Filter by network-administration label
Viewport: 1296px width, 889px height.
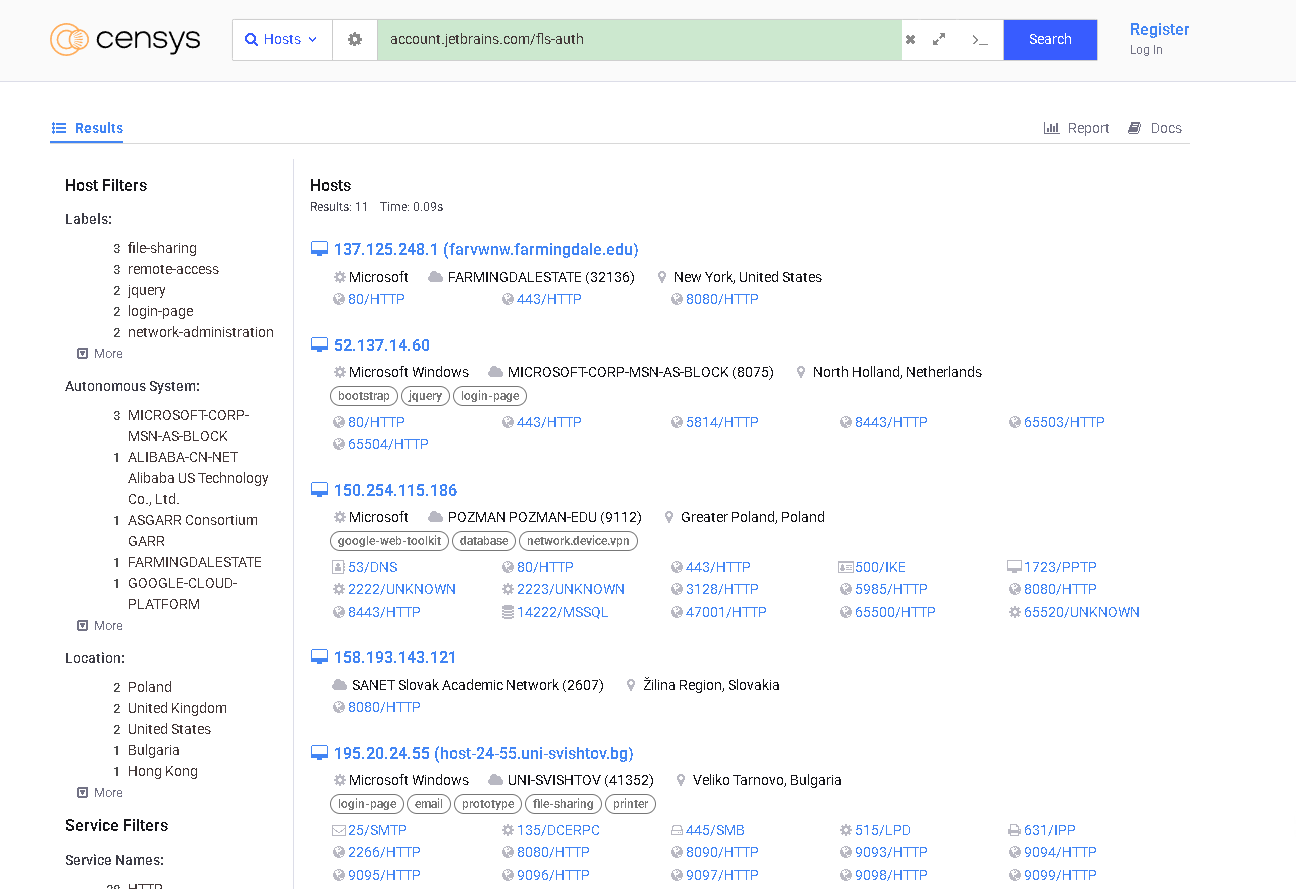pos(201,332)
